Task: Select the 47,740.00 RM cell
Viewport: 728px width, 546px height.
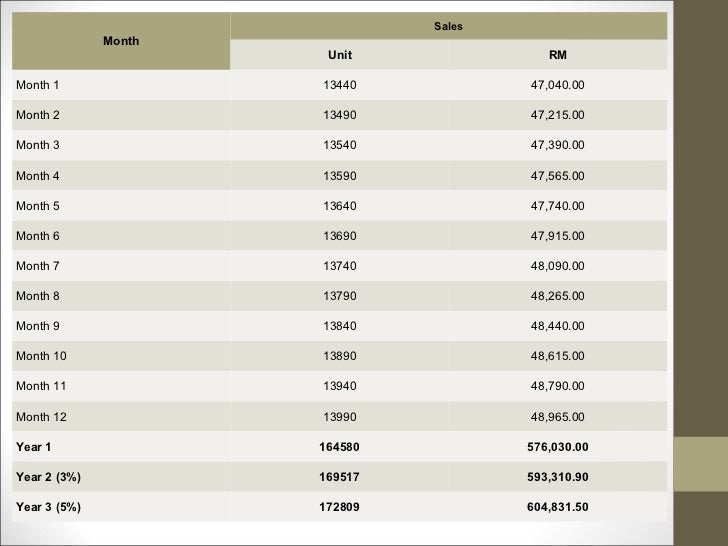Action: click(557, 206)
